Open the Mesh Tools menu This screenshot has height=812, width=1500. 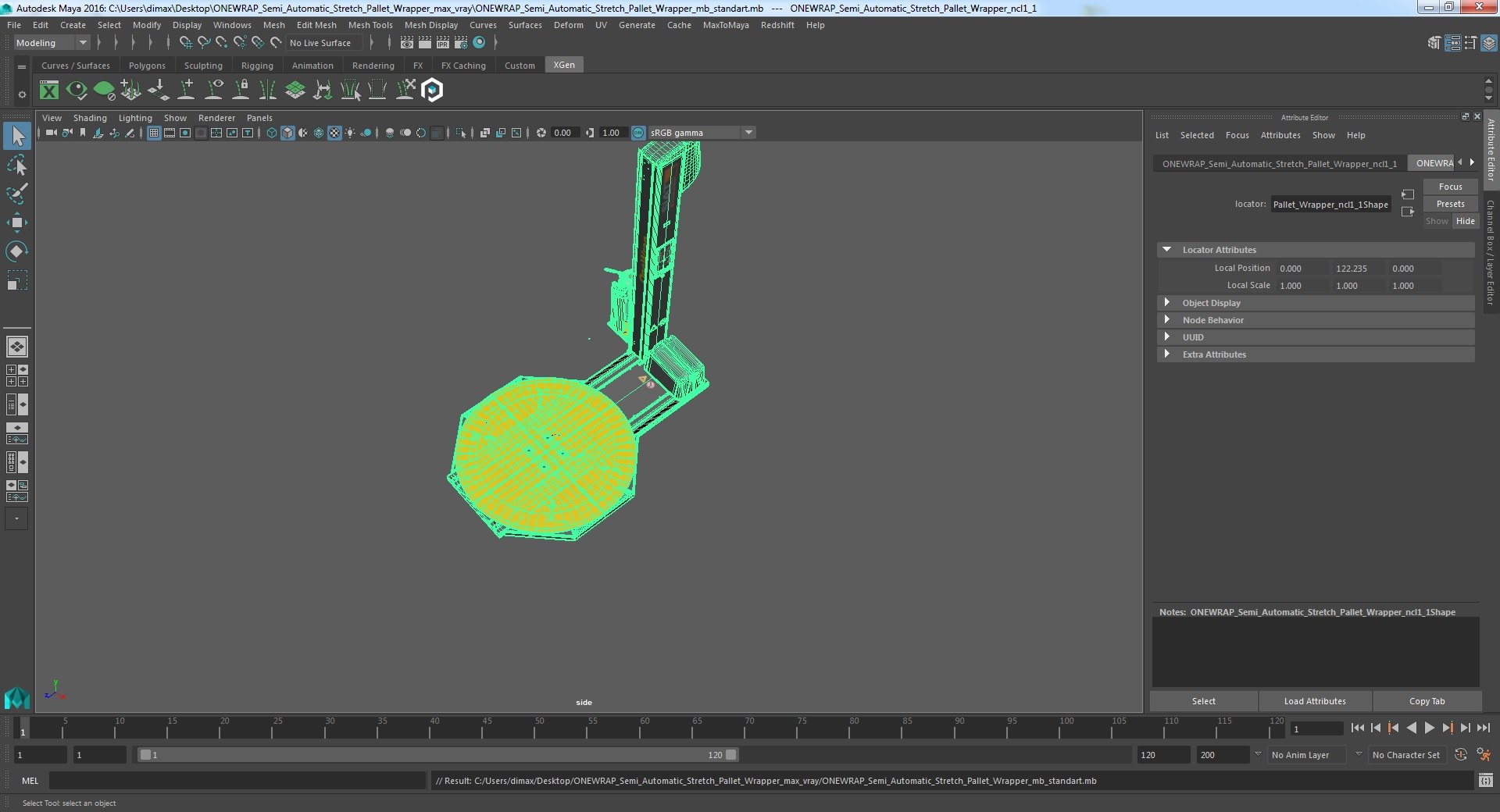[370, 25]
